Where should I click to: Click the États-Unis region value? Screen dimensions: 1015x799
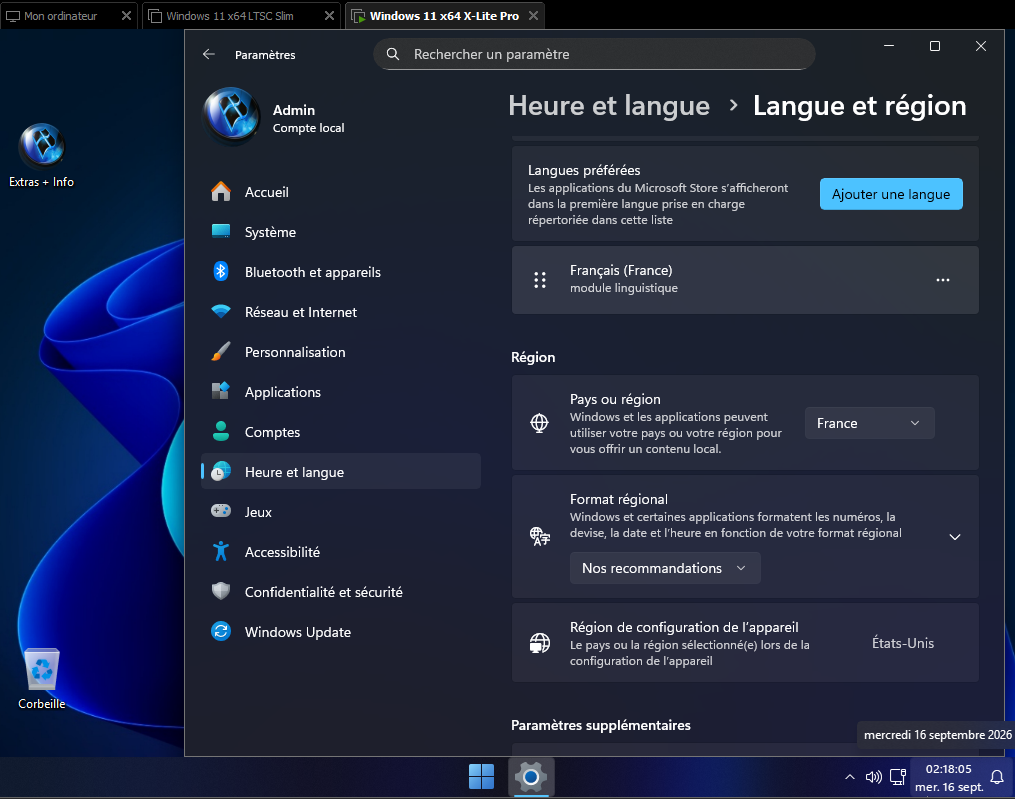point(902,643)
